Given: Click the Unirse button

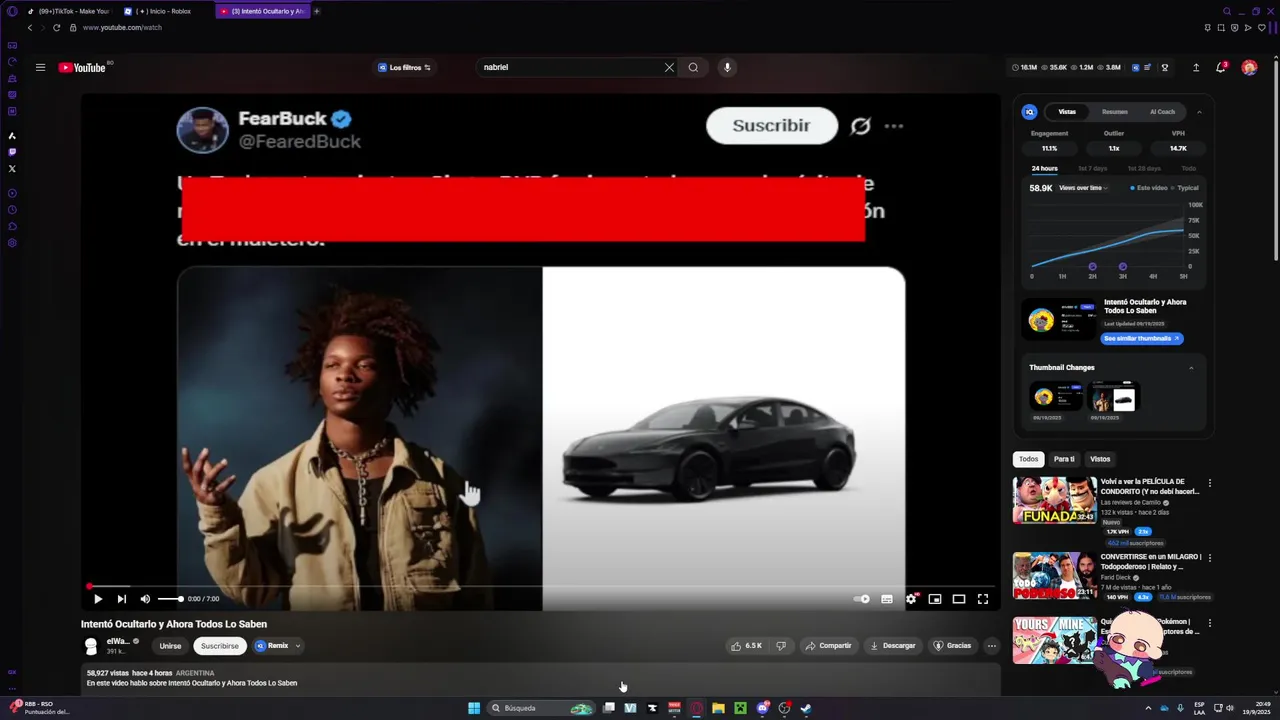Looking at the screenshot, I should 170,646.
